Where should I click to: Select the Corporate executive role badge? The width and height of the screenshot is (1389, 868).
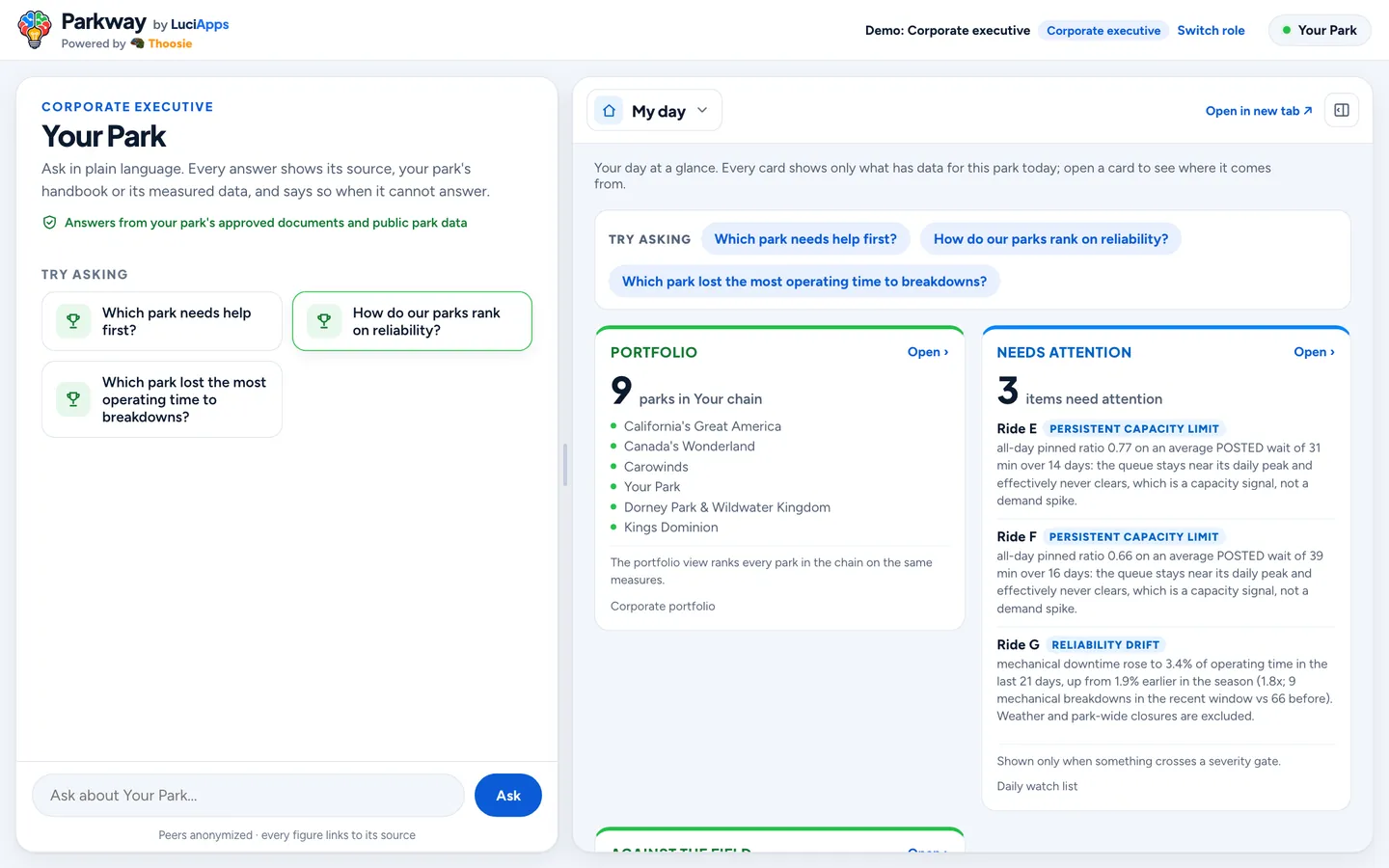click(1103, 30)
